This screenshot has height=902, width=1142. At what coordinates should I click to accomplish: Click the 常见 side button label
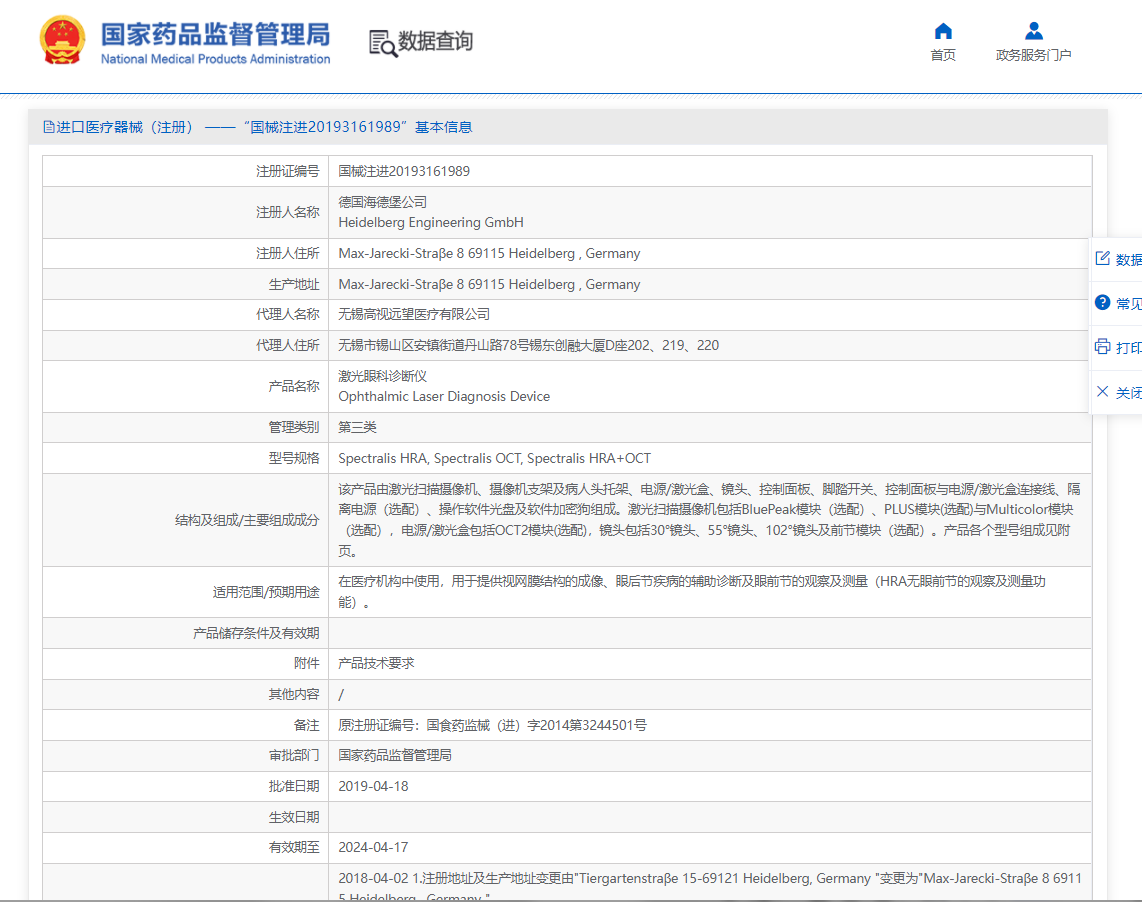1129,303
